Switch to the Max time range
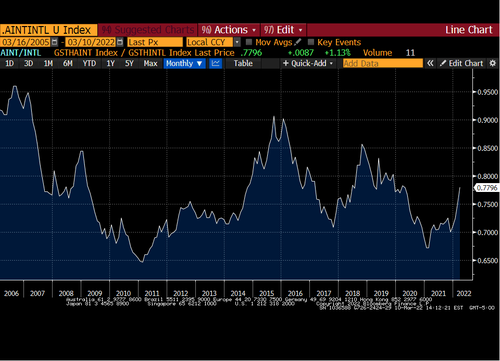 coord(150,63)
